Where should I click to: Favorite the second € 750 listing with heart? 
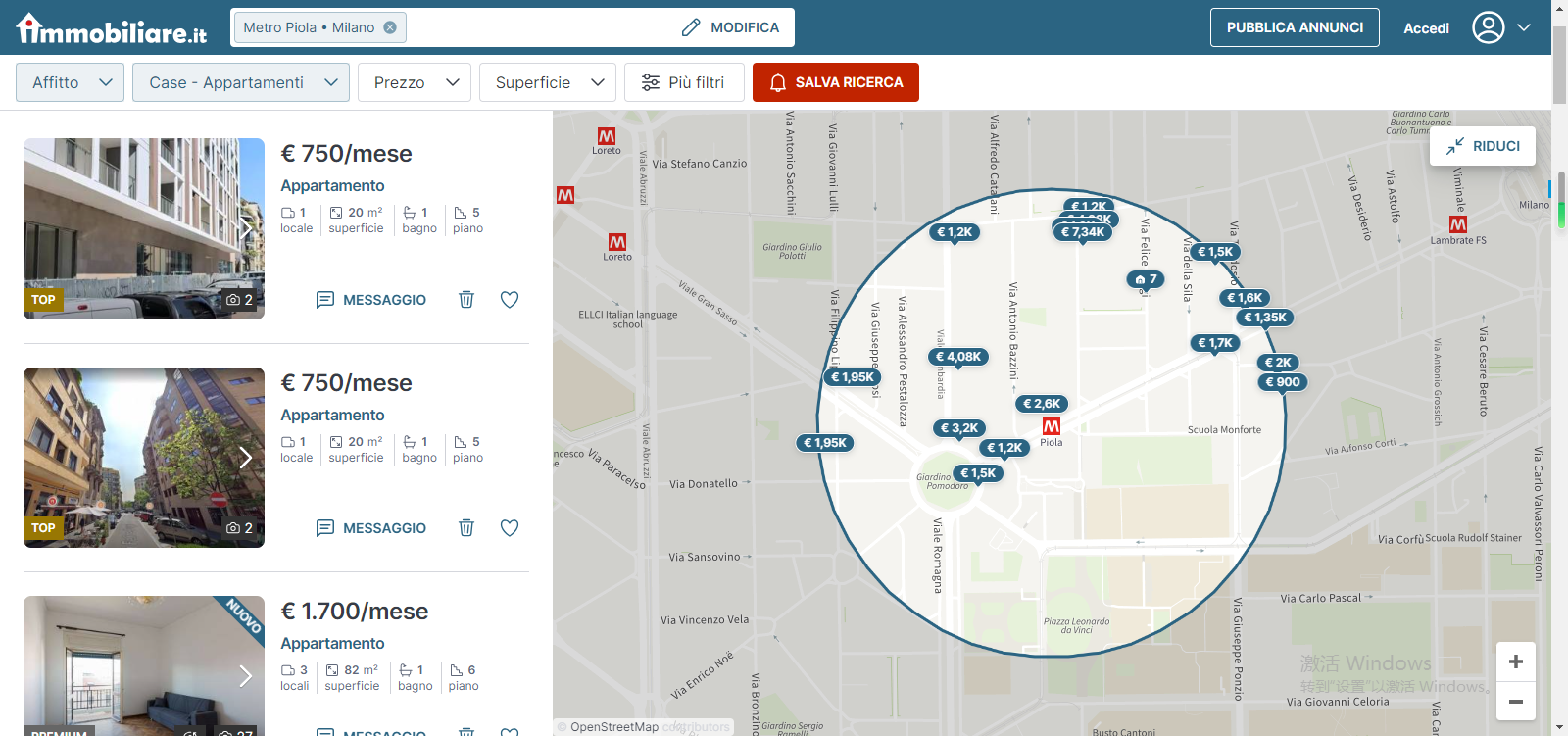(x=510, y=528)
